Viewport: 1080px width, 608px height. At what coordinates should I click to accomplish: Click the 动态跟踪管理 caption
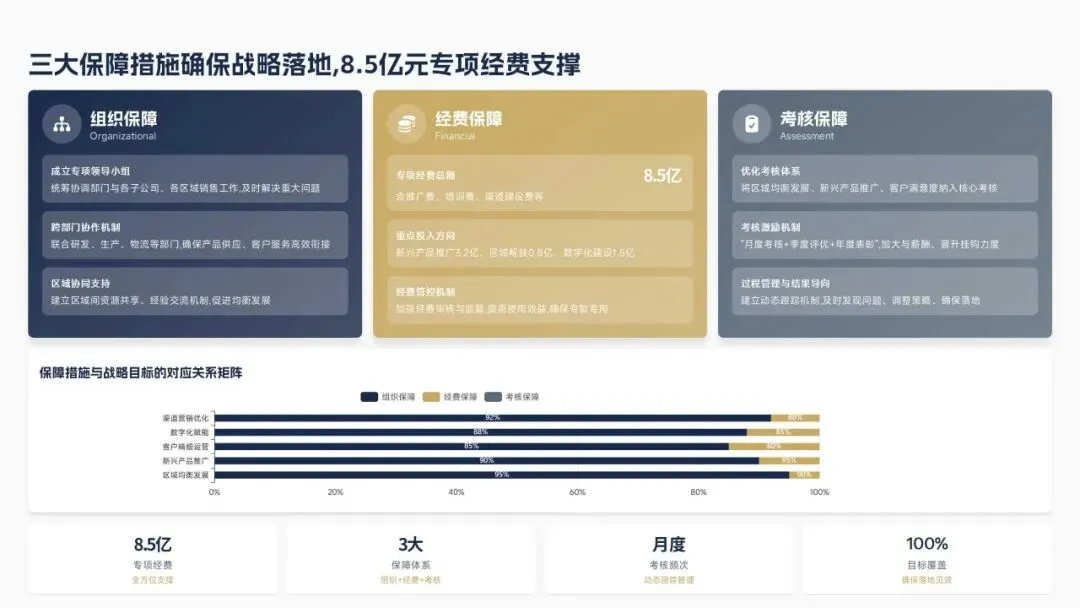pyautogui.click(x=669, y=580)
